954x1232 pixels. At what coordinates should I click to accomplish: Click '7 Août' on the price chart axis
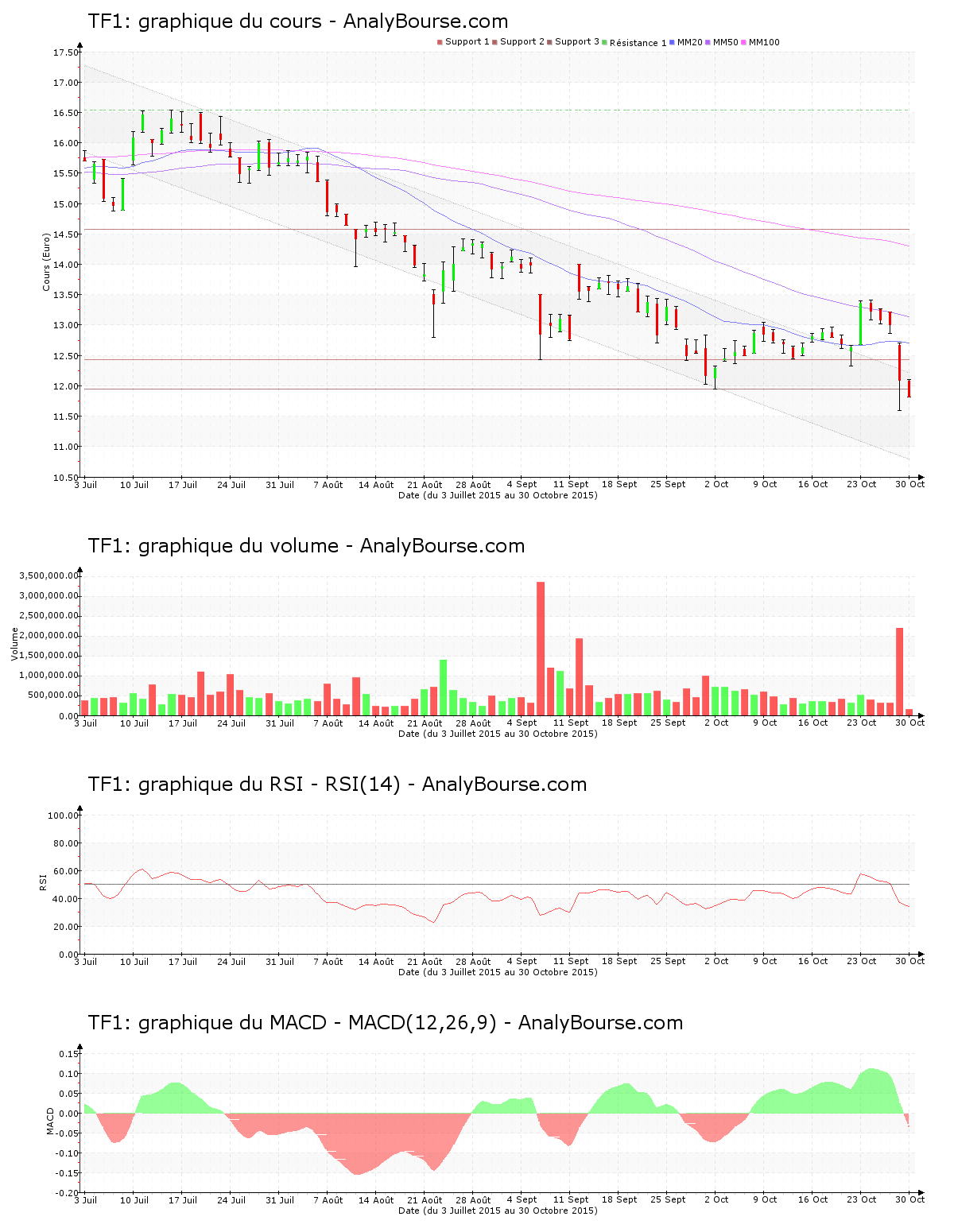pyautogui.click(x=328, y=485)
